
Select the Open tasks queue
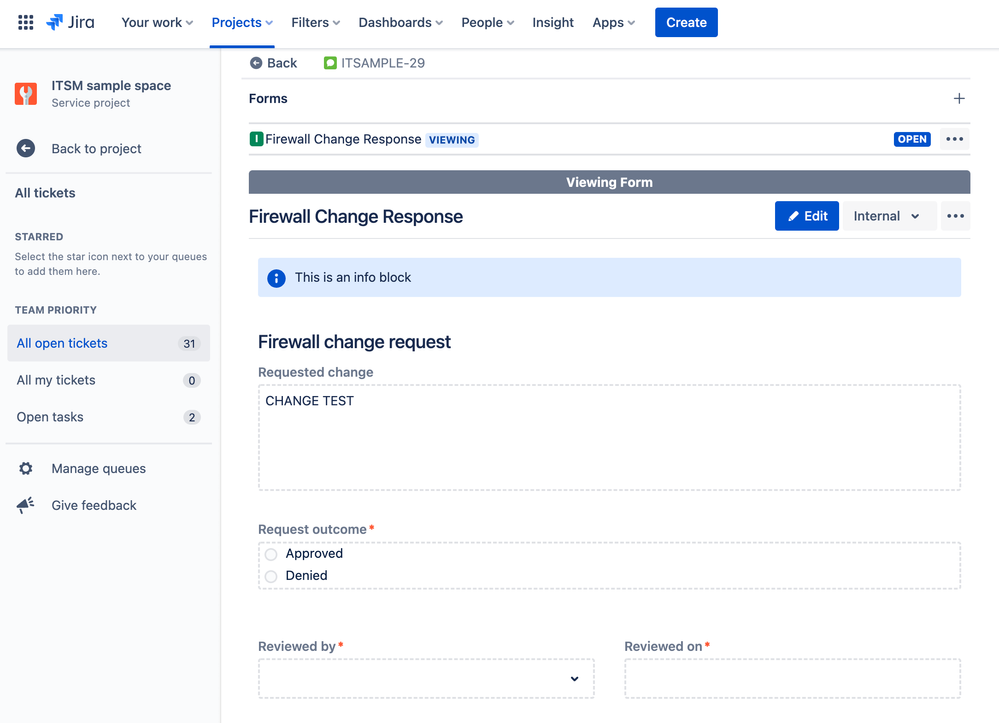coord(108,417)
